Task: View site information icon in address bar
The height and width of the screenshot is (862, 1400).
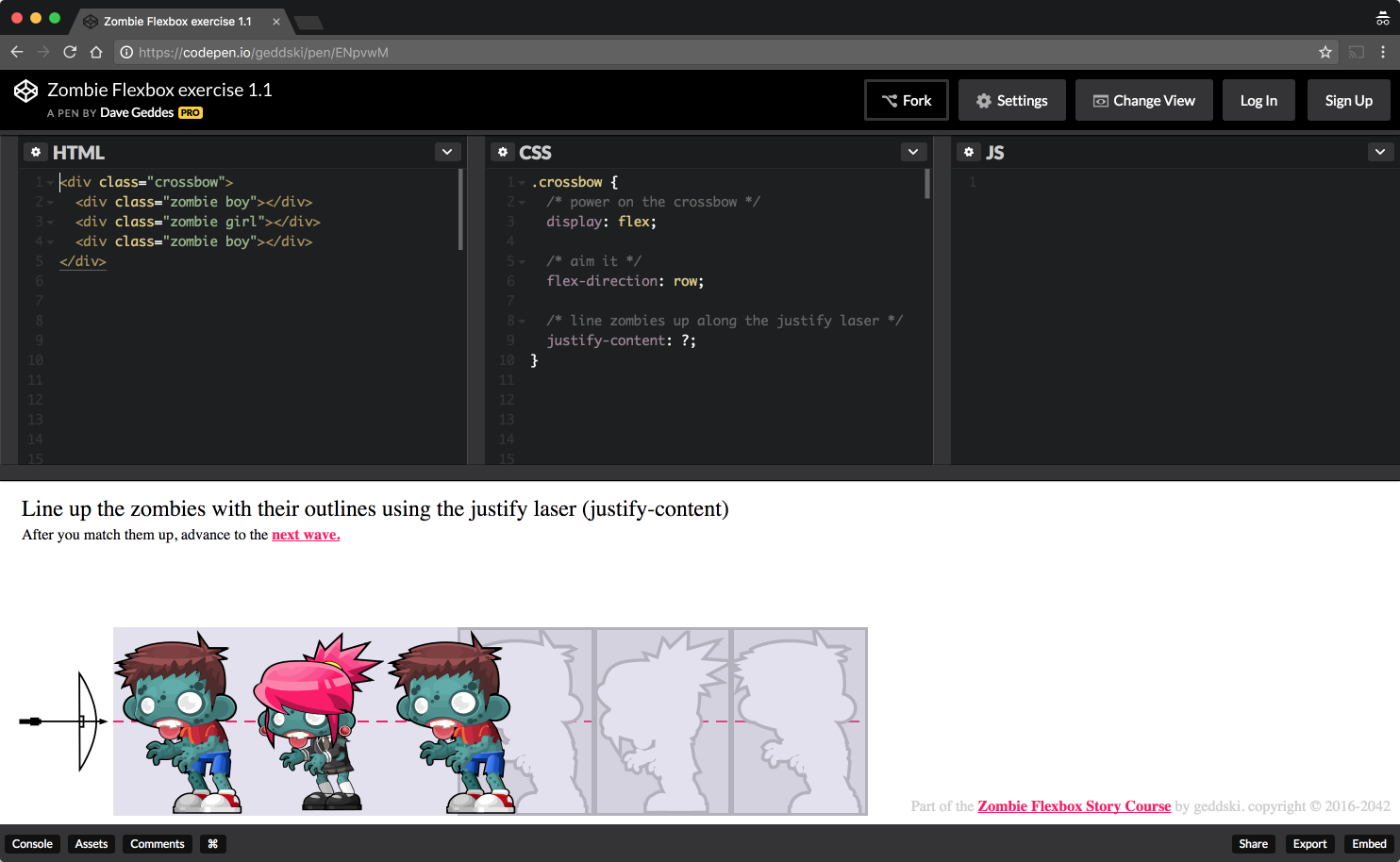Action: tap(126, 52)
